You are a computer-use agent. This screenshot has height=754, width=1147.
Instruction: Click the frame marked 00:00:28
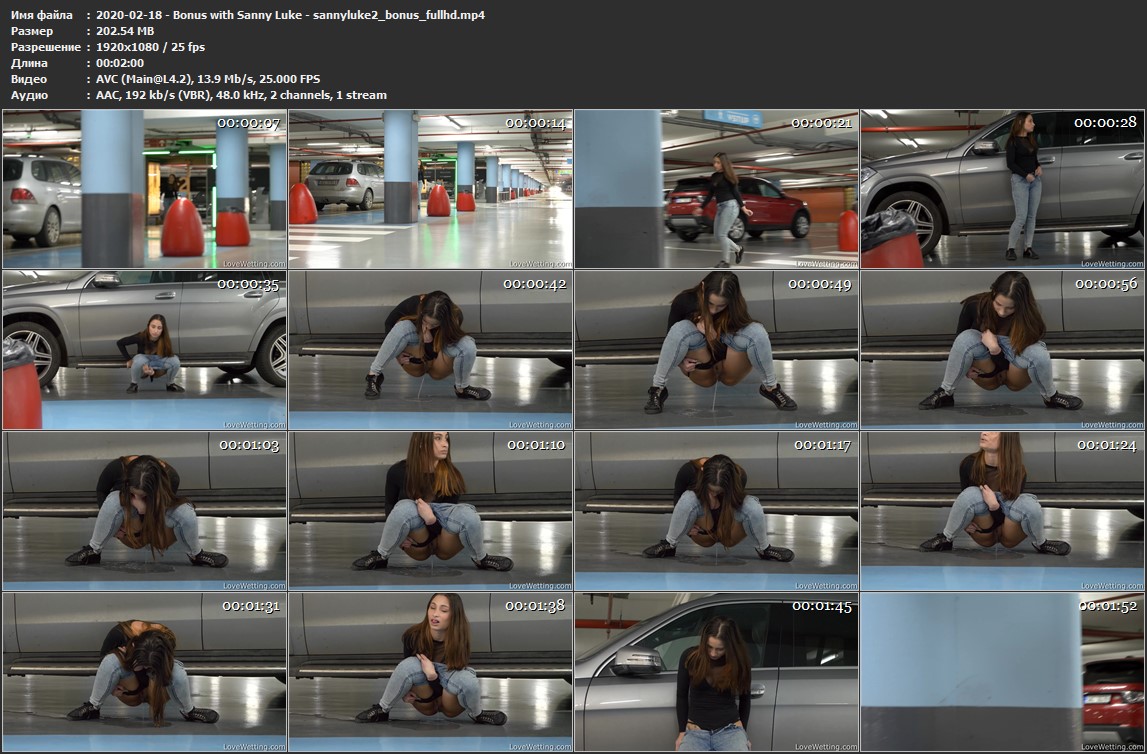tap(1002, 189)
